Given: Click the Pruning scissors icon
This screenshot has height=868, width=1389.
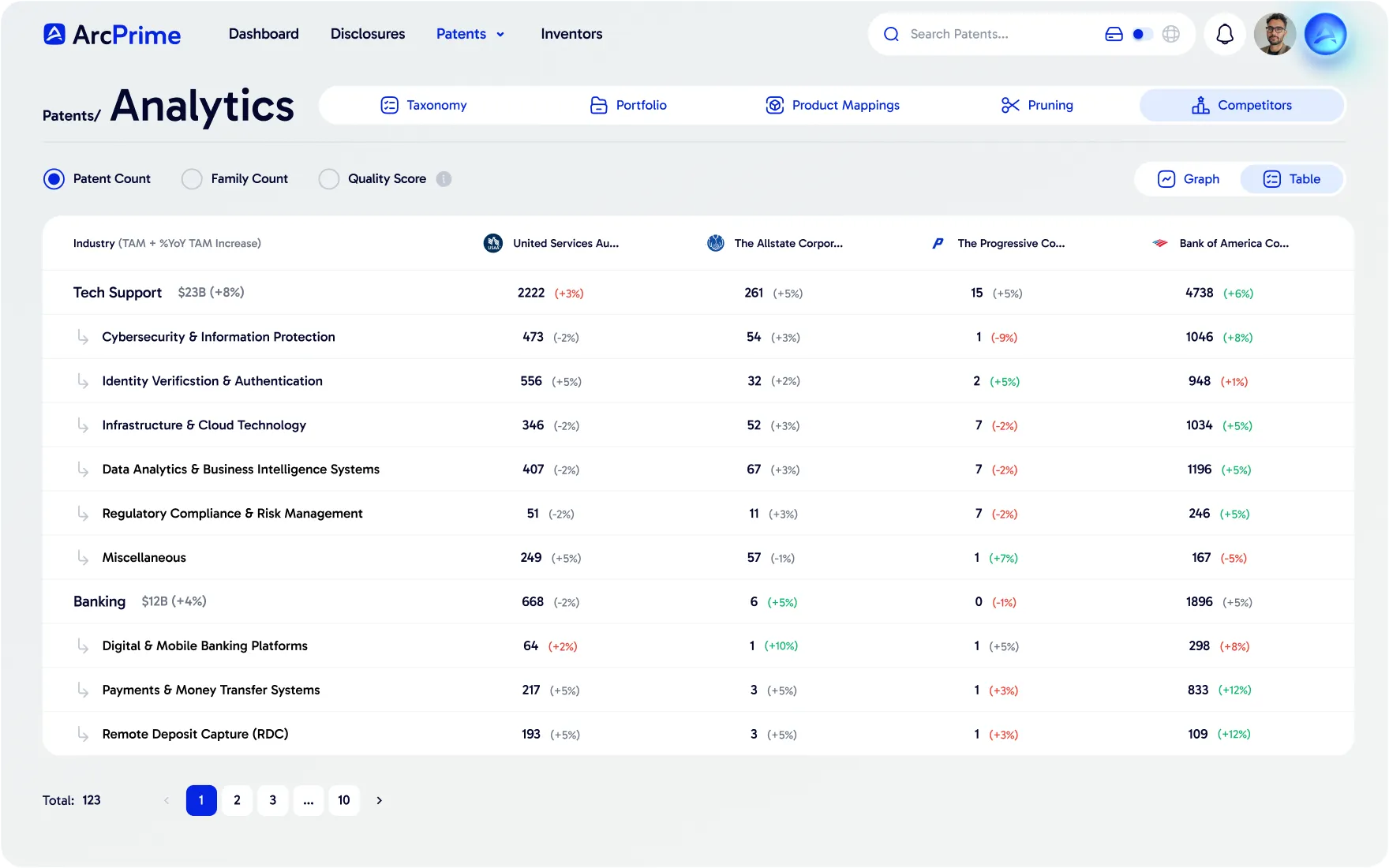Looking at the screenshot, I should [1010, 105].
